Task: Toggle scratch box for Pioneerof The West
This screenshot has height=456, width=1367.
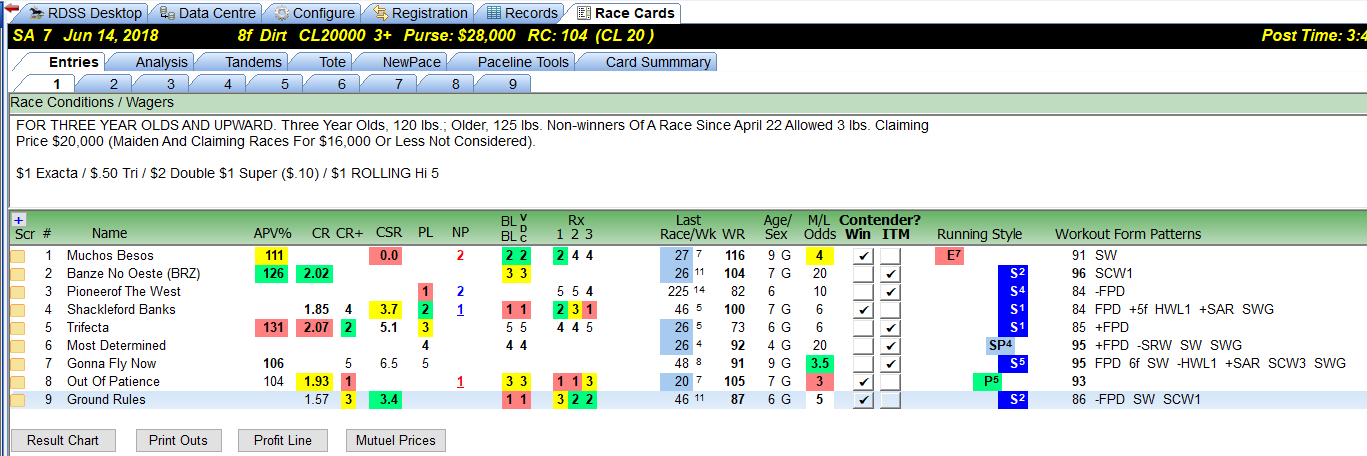Action: (18, 292)
